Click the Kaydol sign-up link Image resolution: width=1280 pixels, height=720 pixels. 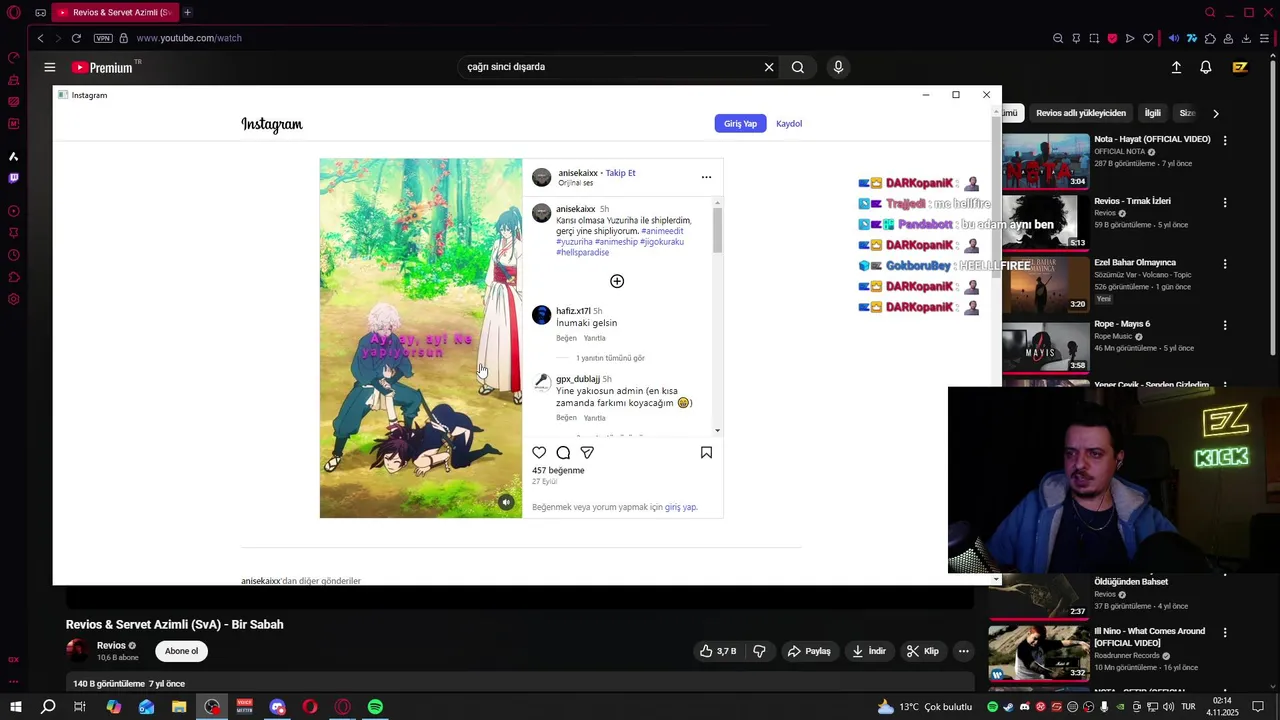[x=789, y=123]
